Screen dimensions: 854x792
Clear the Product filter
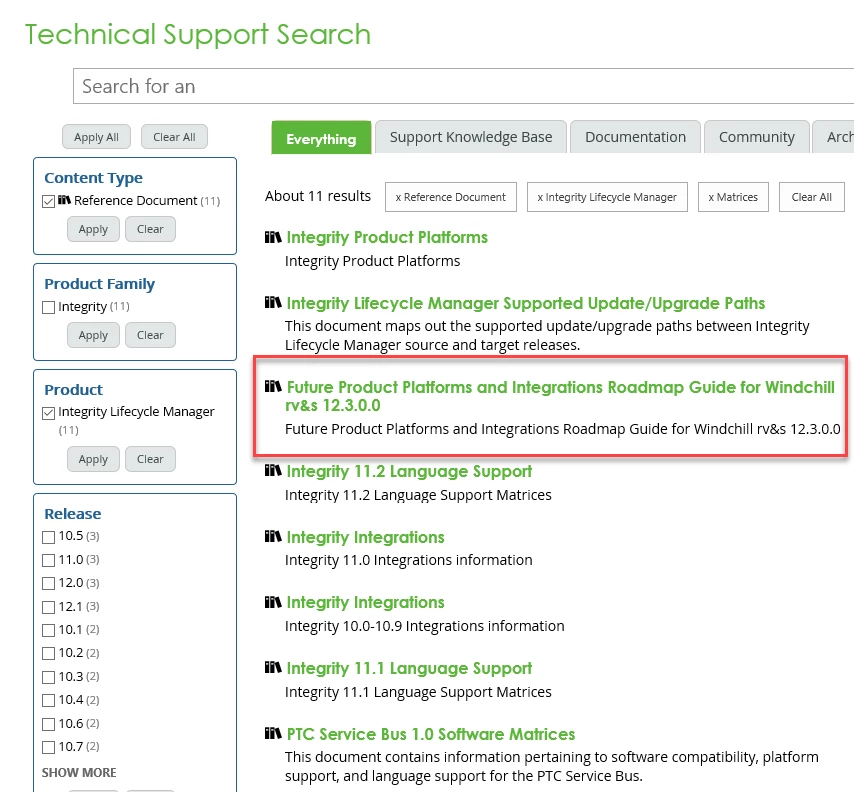click(150, 459)
